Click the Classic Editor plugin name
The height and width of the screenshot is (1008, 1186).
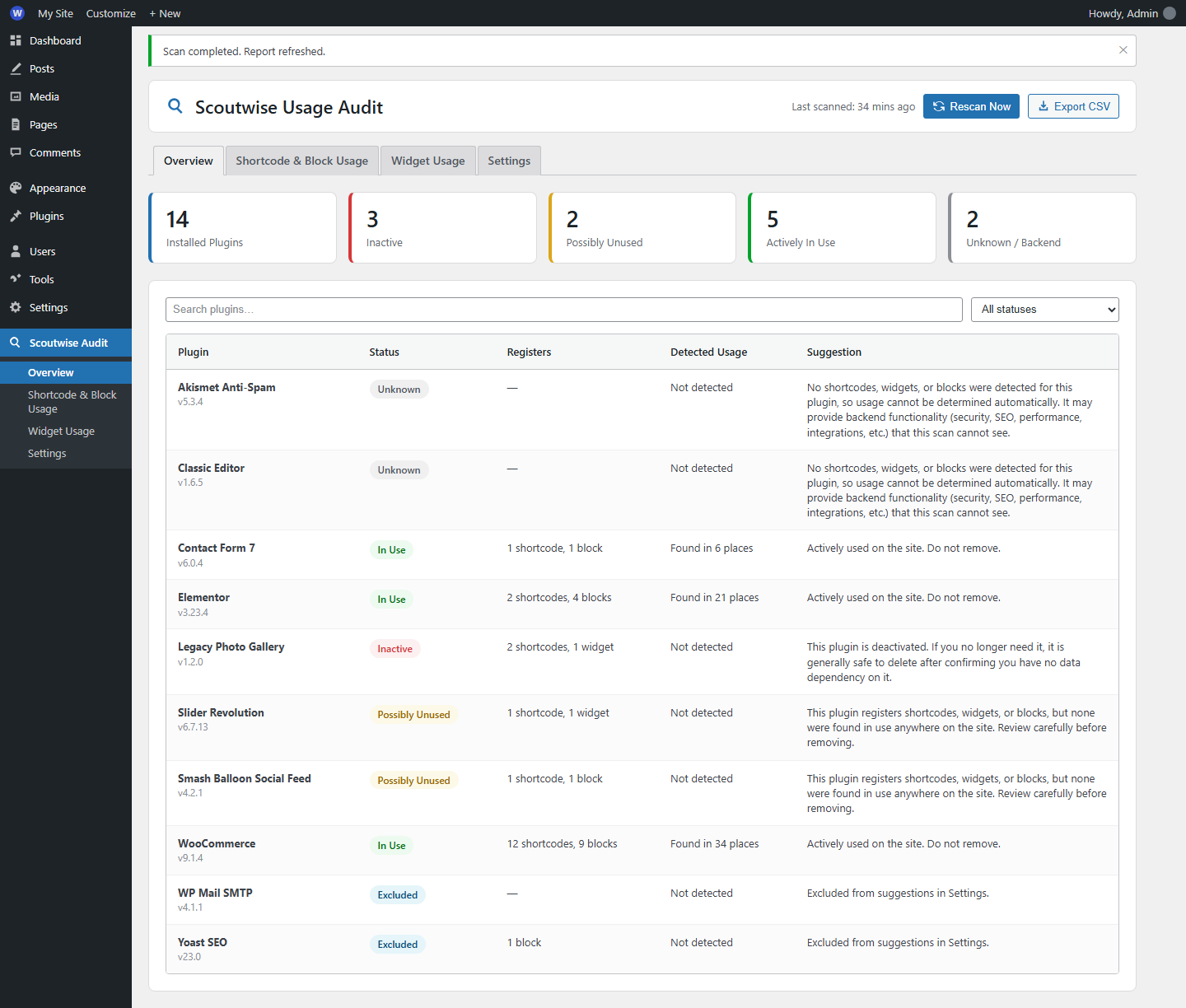pyautogui.click(x=211, y=468)
